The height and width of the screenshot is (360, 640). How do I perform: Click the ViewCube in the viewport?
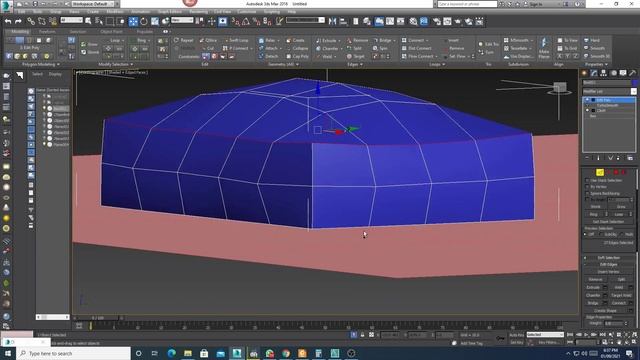coord(559,87)
